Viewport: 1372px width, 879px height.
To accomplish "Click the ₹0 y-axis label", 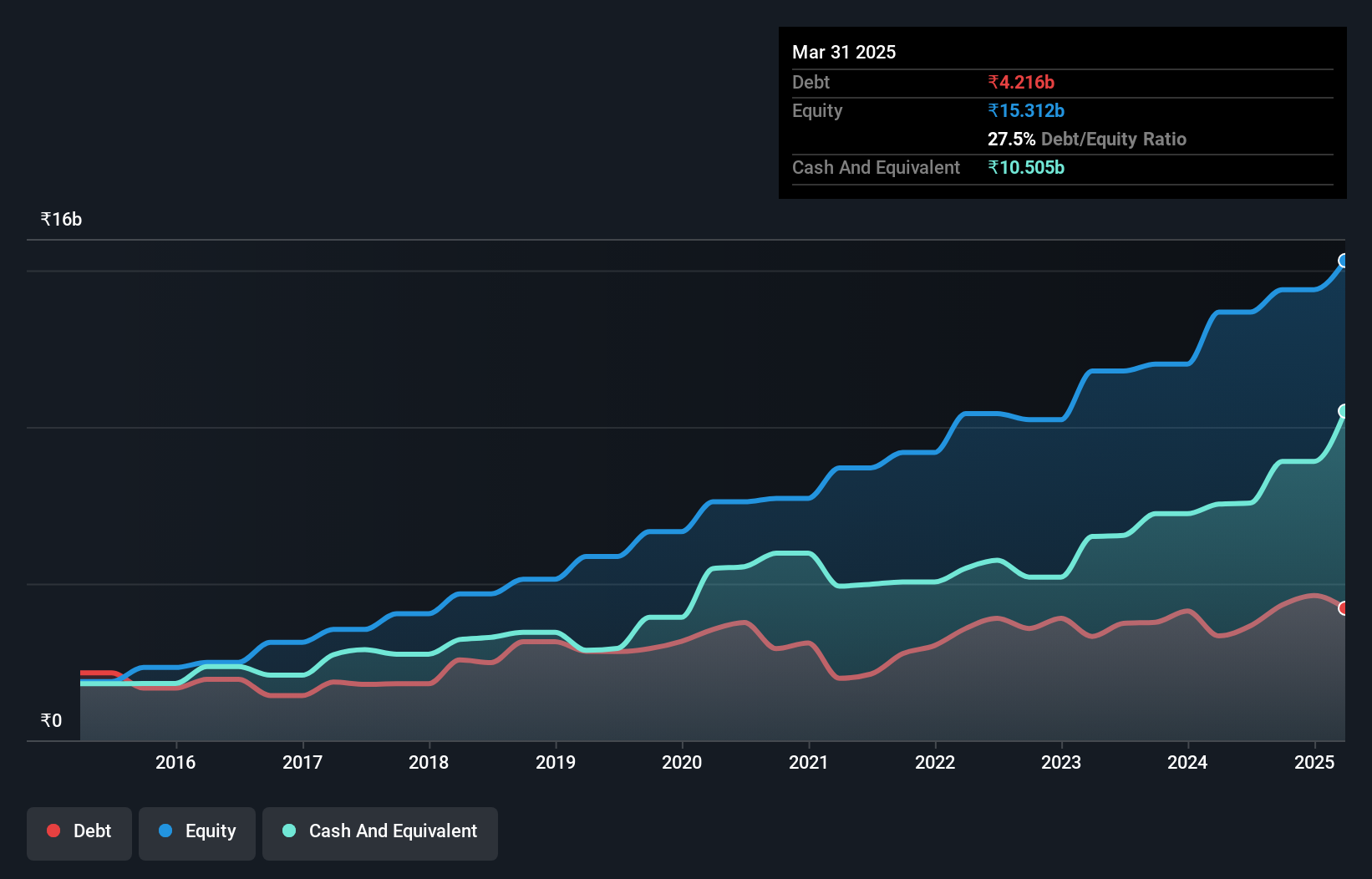I will coord(51,721).
